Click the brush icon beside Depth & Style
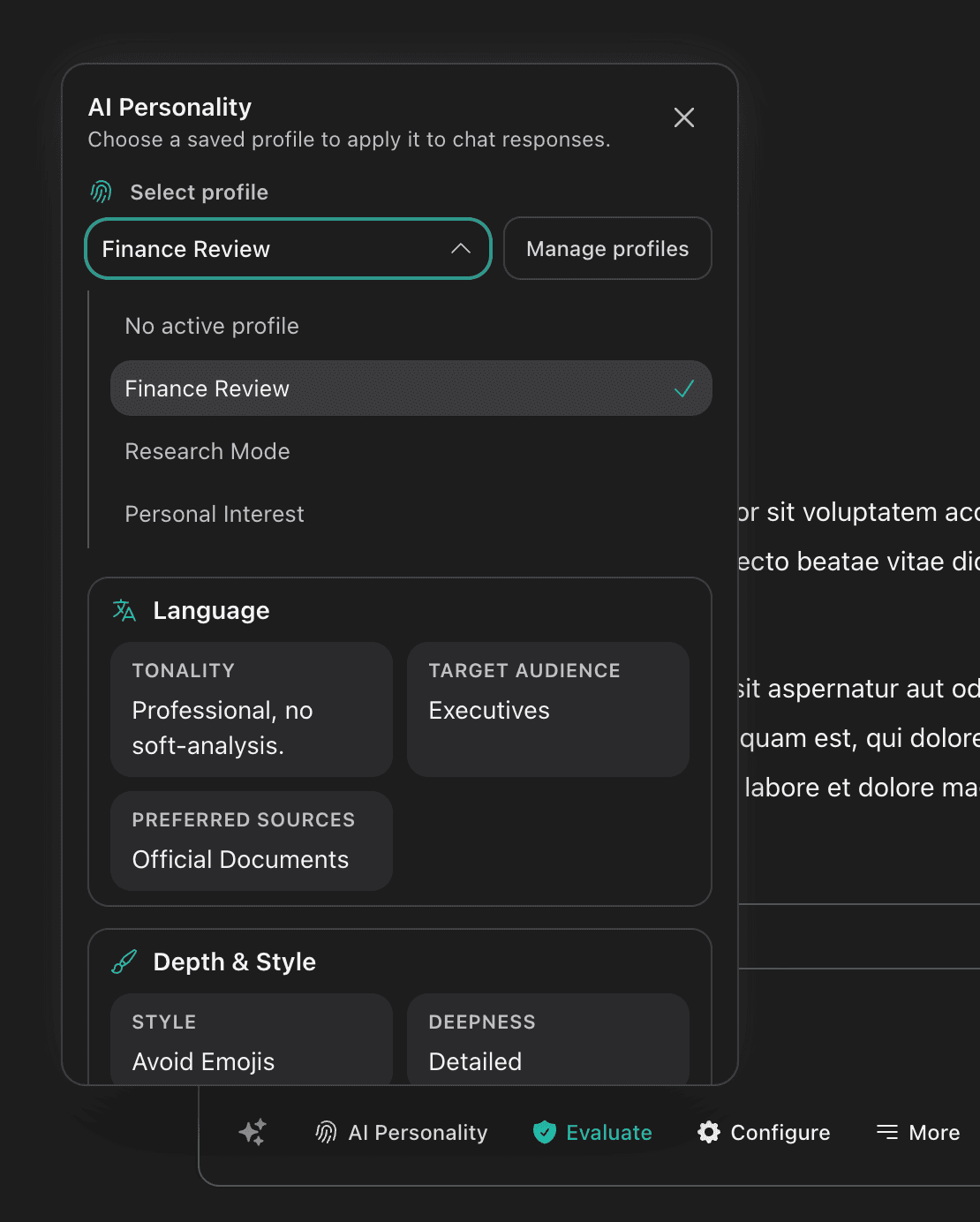 (124, 962)
